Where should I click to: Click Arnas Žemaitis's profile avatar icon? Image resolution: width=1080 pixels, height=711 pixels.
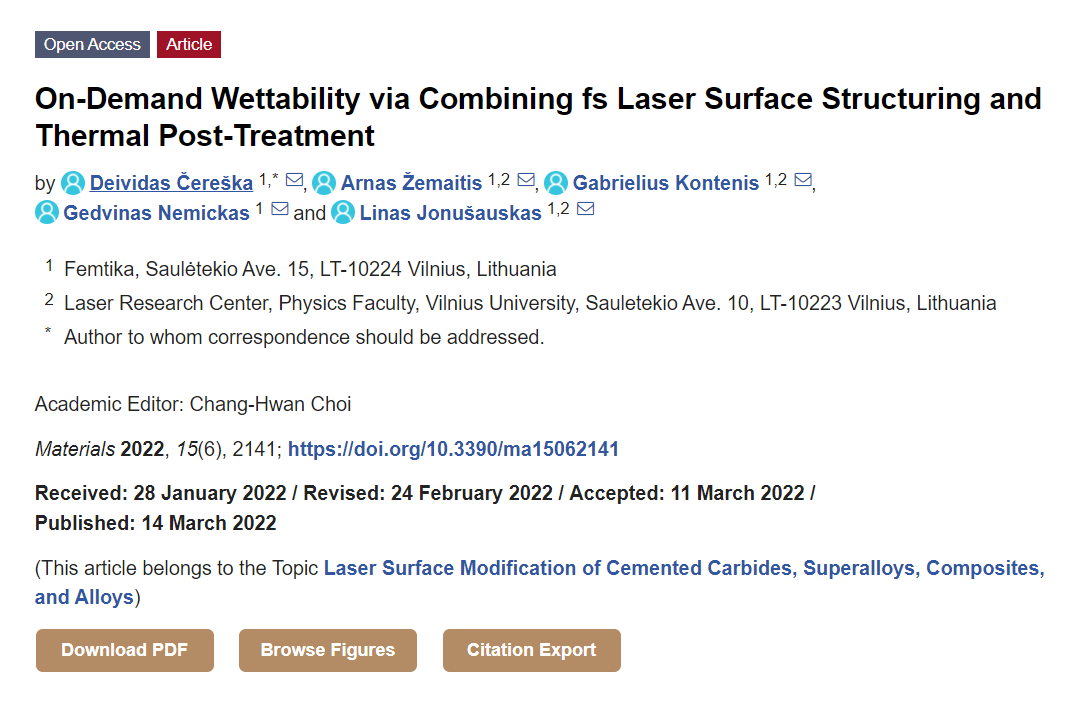[x=324, y=183]
